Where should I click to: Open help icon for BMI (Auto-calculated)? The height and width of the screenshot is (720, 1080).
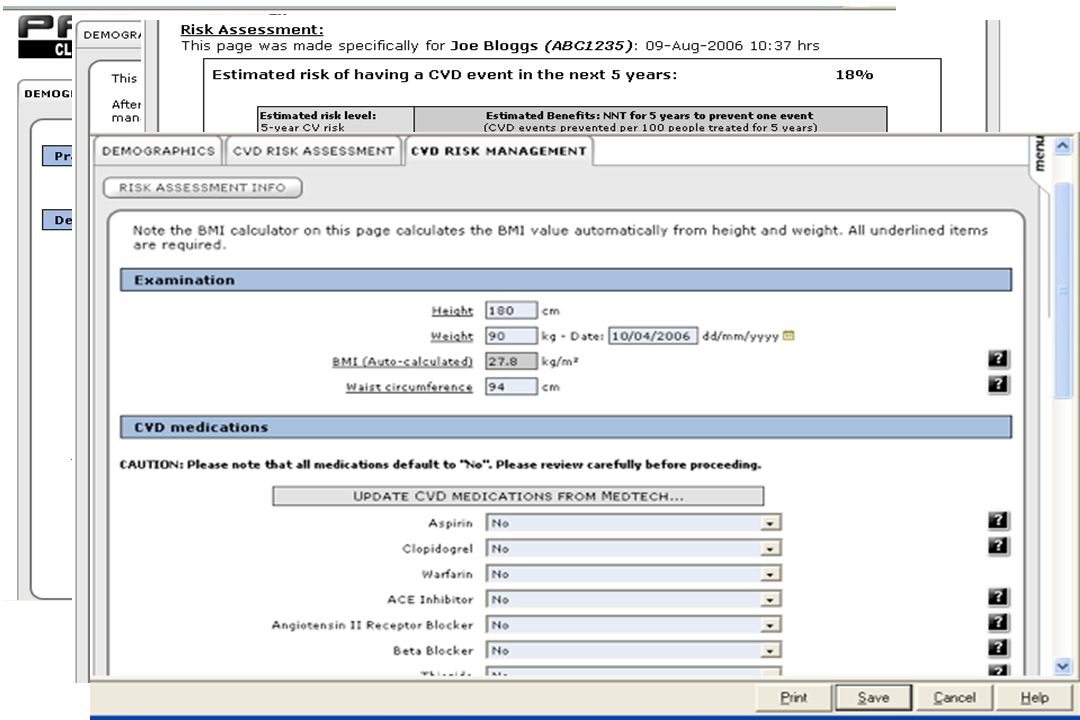pyautogui.click(x=997, y=359)
